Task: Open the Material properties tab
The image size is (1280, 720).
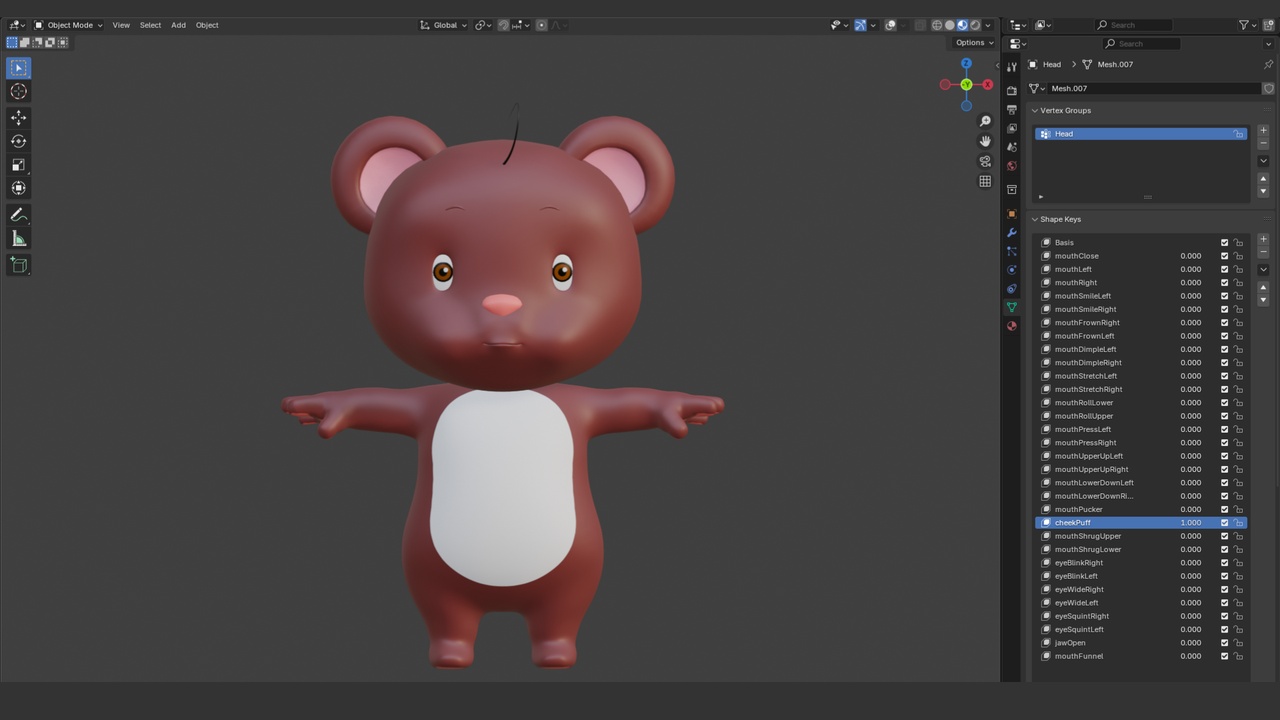Action: point(1012,326)
